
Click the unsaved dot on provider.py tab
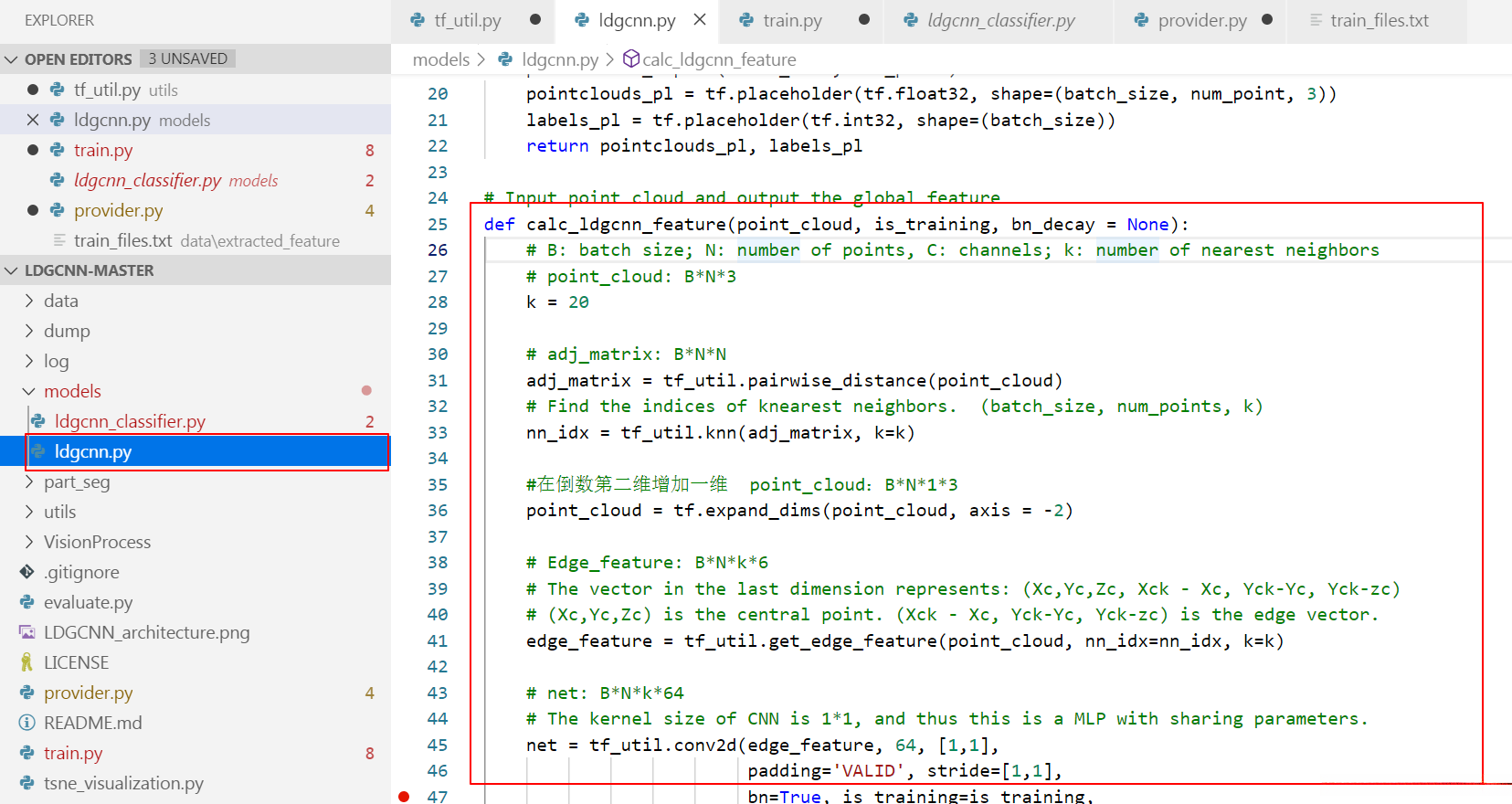pyautogui.click(x=1267, y=19)
